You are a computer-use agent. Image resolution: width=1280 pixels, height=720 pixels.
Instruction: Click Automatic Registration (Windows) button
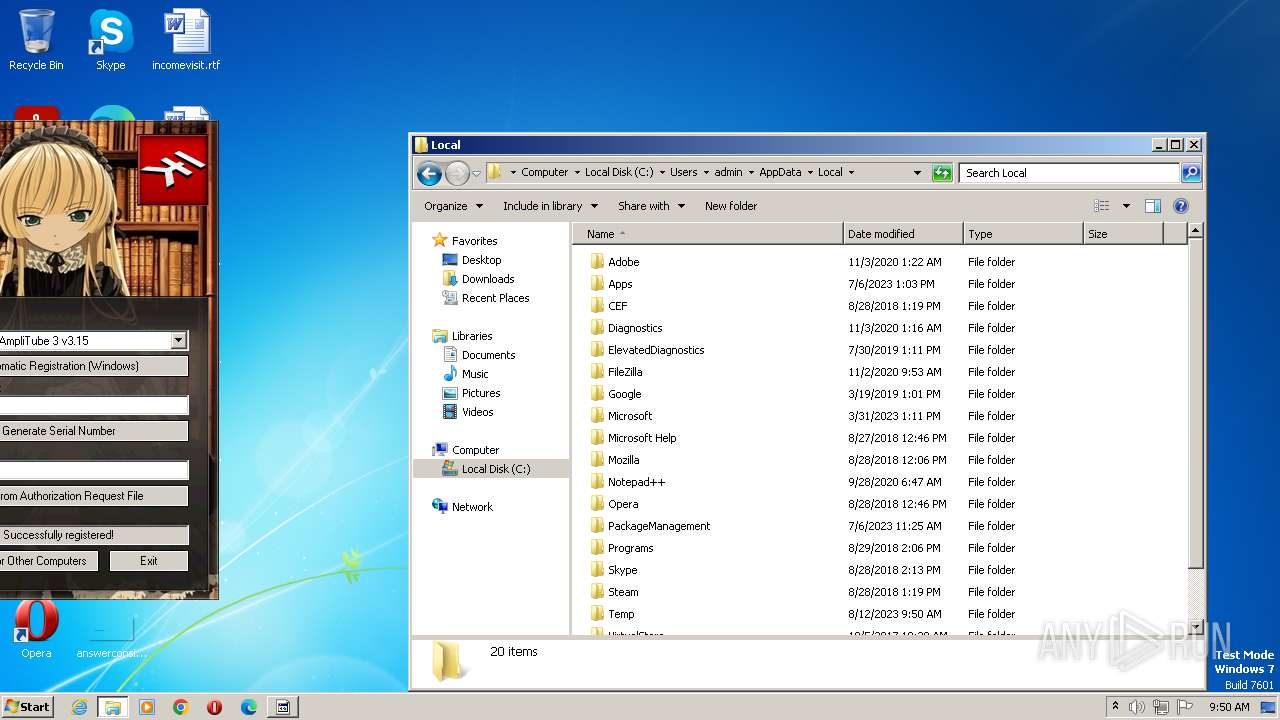93,366
